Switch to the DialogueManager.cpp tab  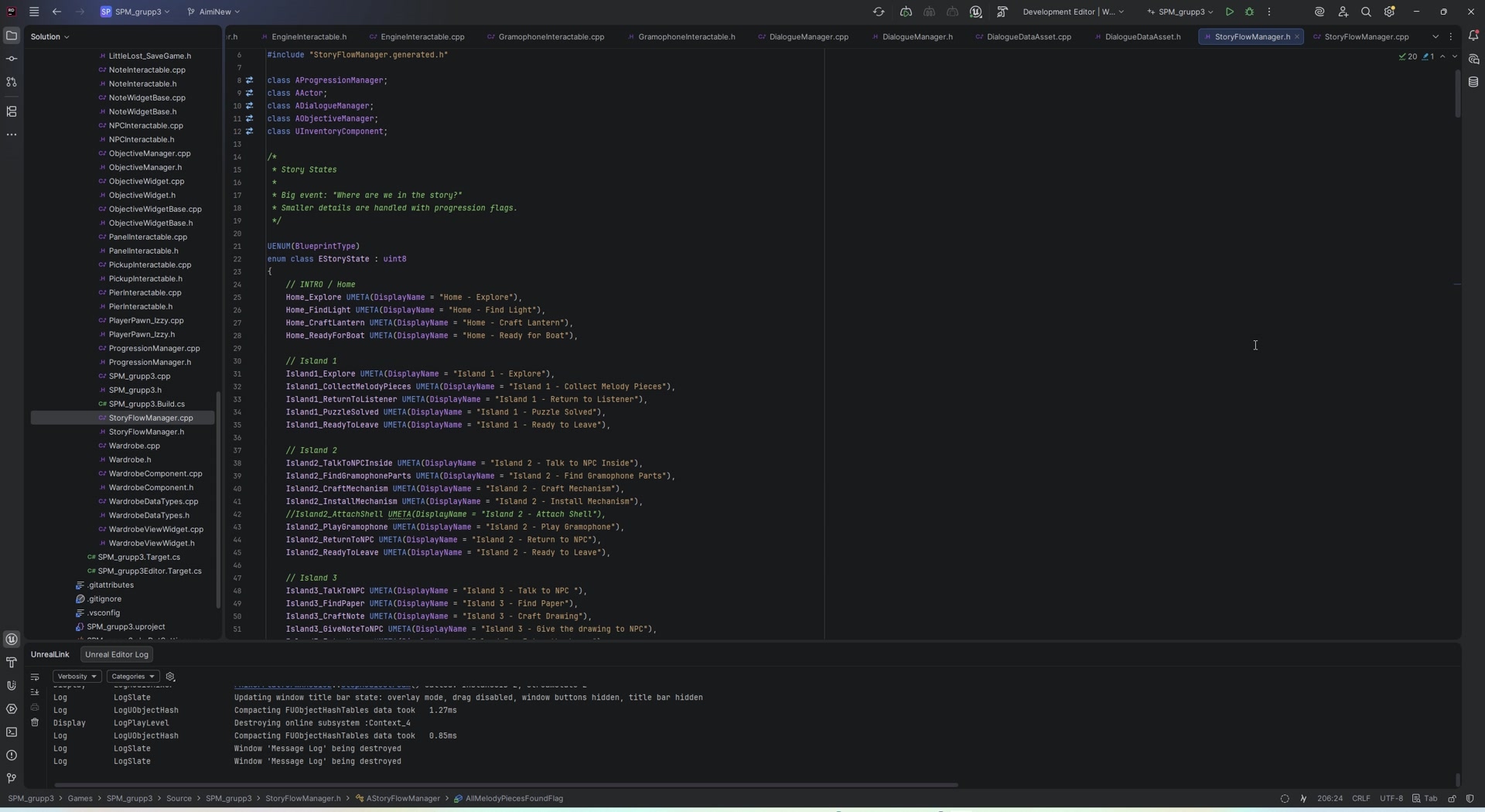pos(804,36)
